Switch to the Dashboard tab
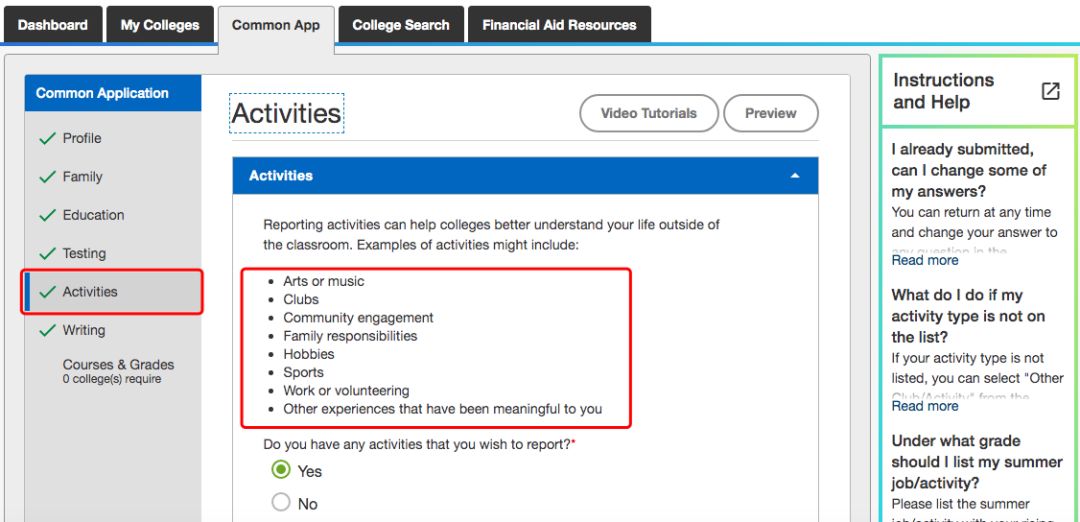Image resolution: width=1080 pixels, height=522 pixels. [x=52, y=25]
